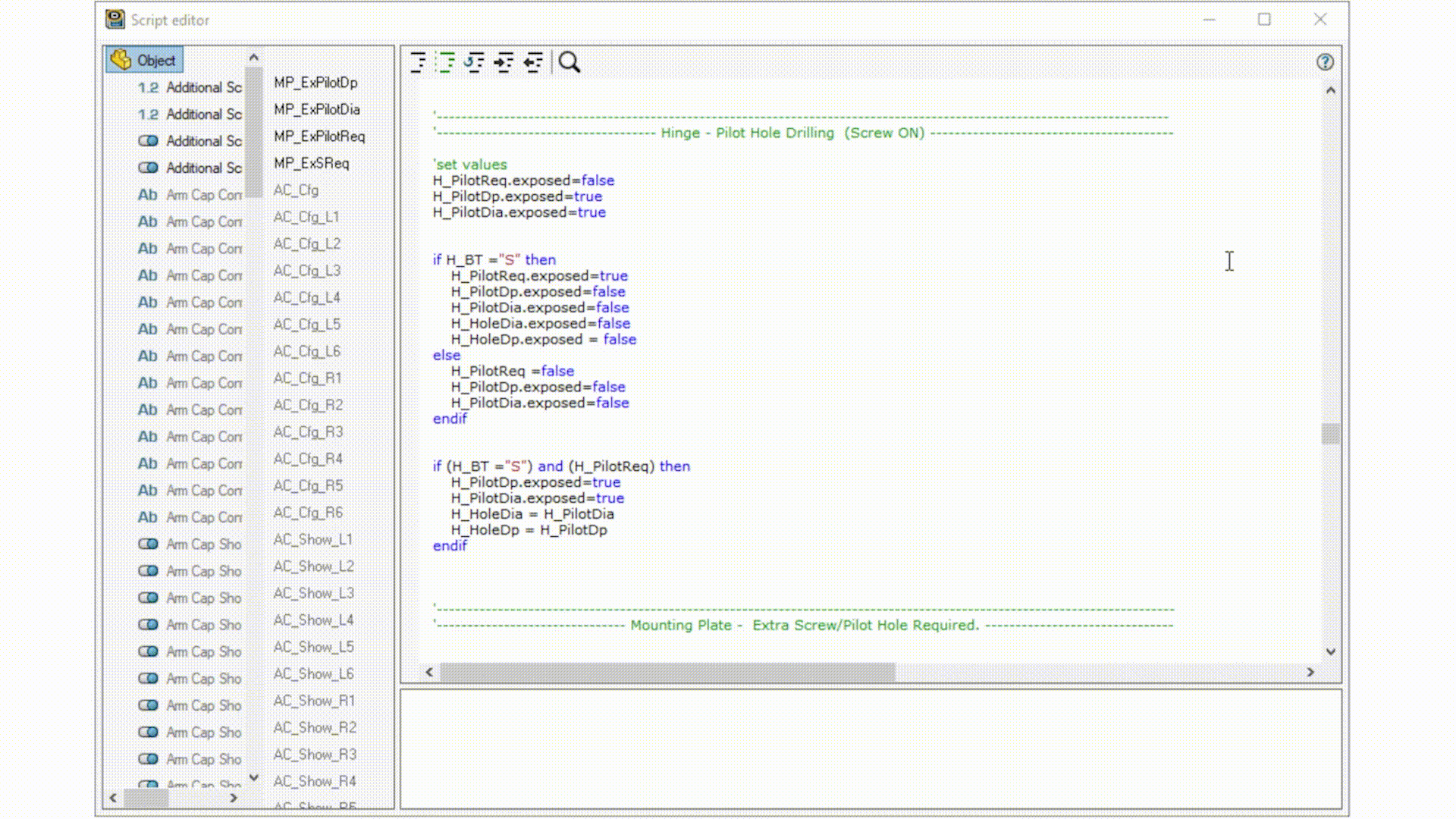The width and height of the screenshot is (1456, 819).
Task: Click the Ab text icon beside AC_Cfg_R6
Action: click(147, 517)
